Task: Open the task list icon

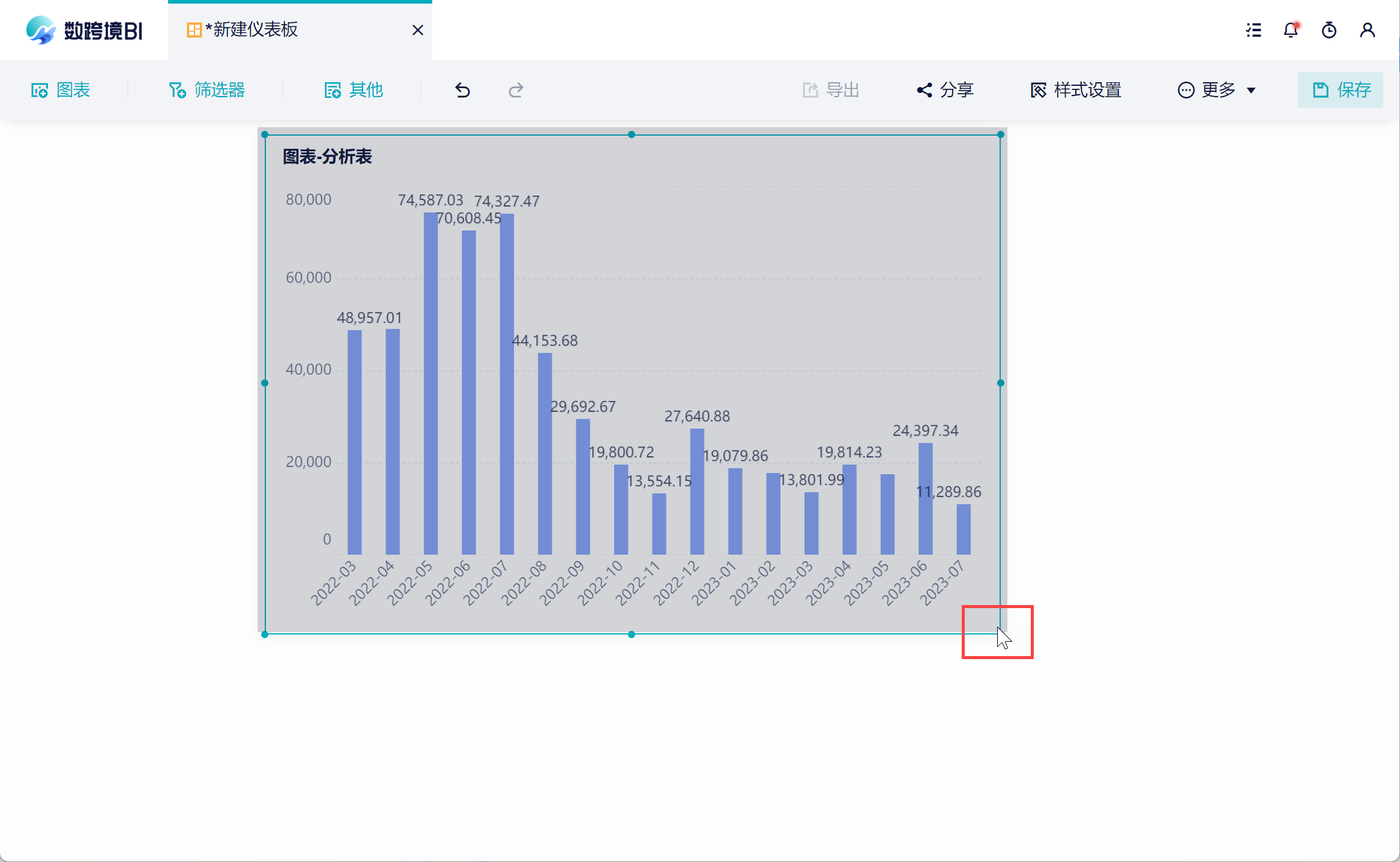Action: point(1254,30)
